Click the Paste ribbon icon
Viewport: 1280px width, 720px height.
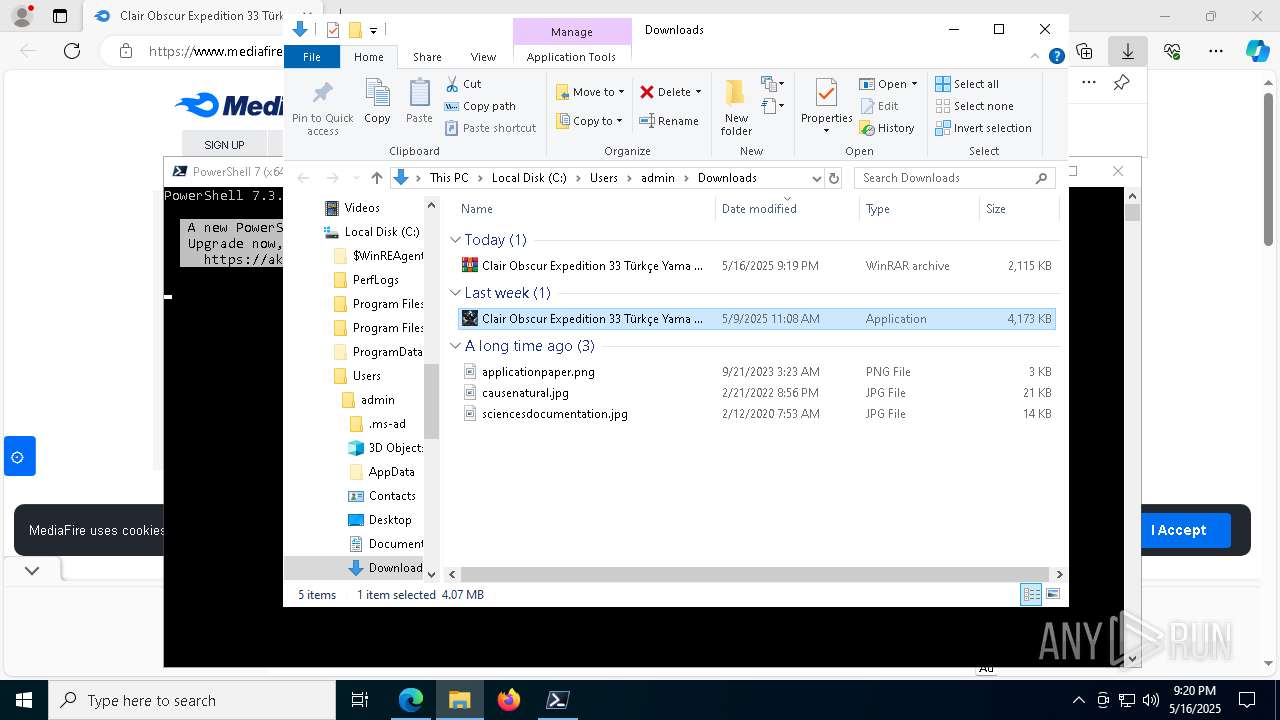419,101
